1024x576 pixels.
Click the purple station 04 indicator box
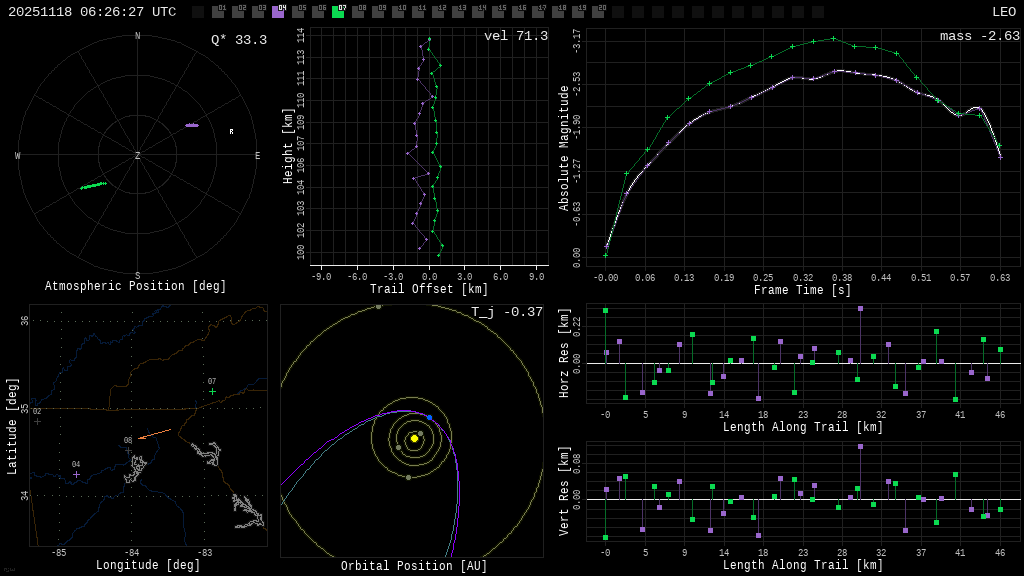click(x=278, y=12)
